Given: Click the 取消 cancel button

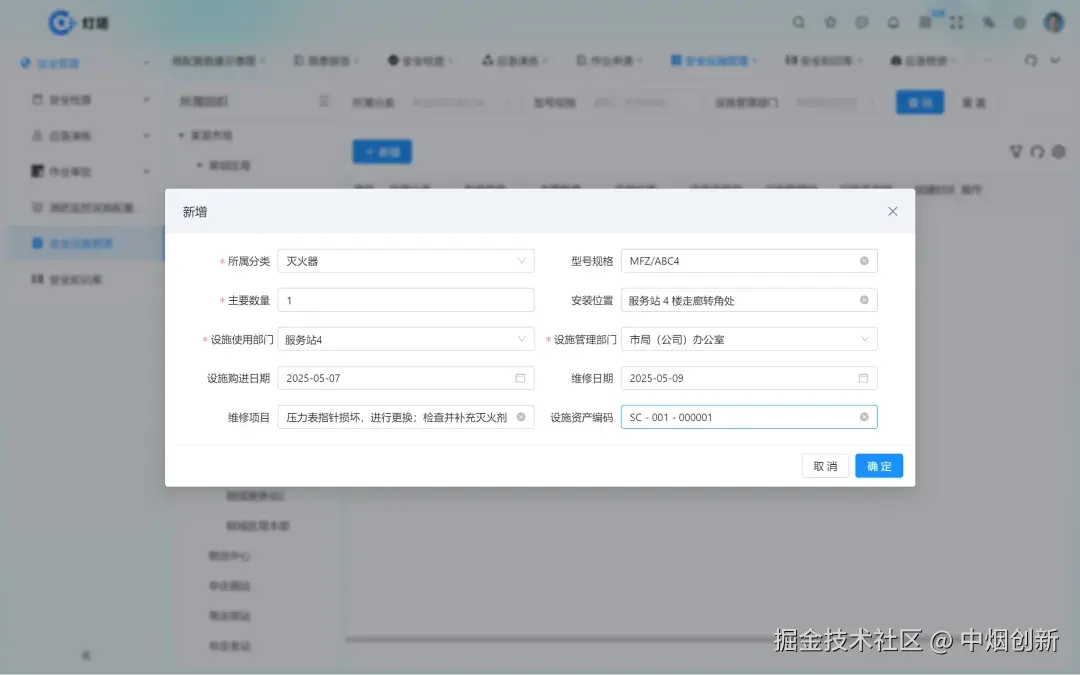Looking at the screenshot, I should pos(825,465).
